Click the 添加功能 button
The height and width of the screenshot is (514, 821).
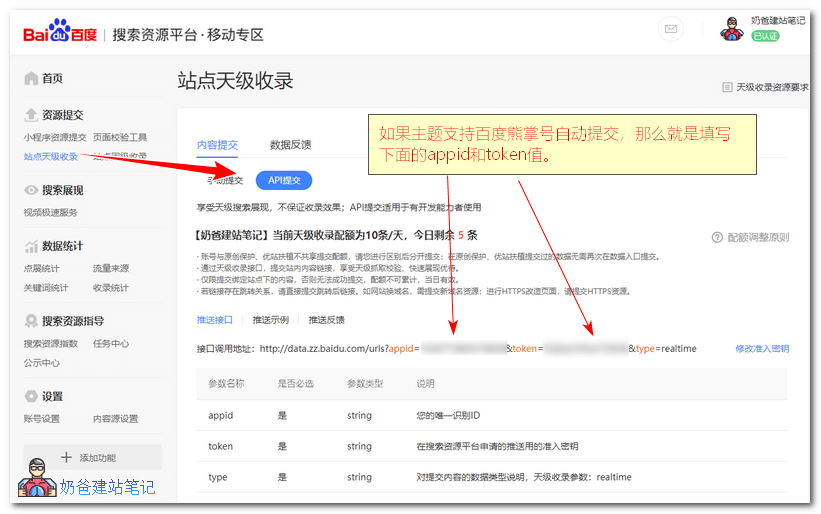click(x=92, y=457)
